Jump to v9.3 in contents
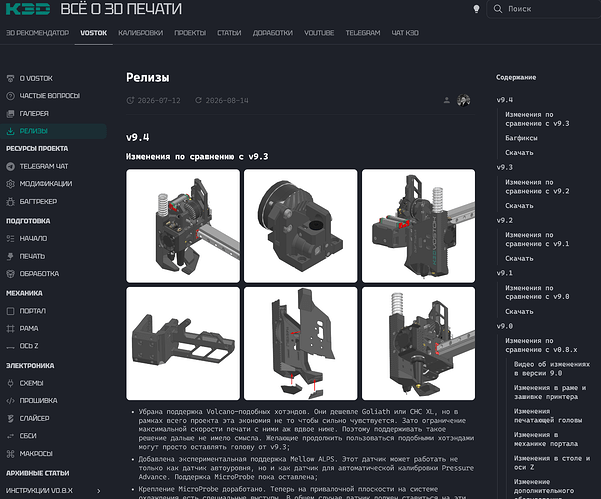Image resolution: width=601 pixels, height=499 pixels. click(x=504, y=167)
